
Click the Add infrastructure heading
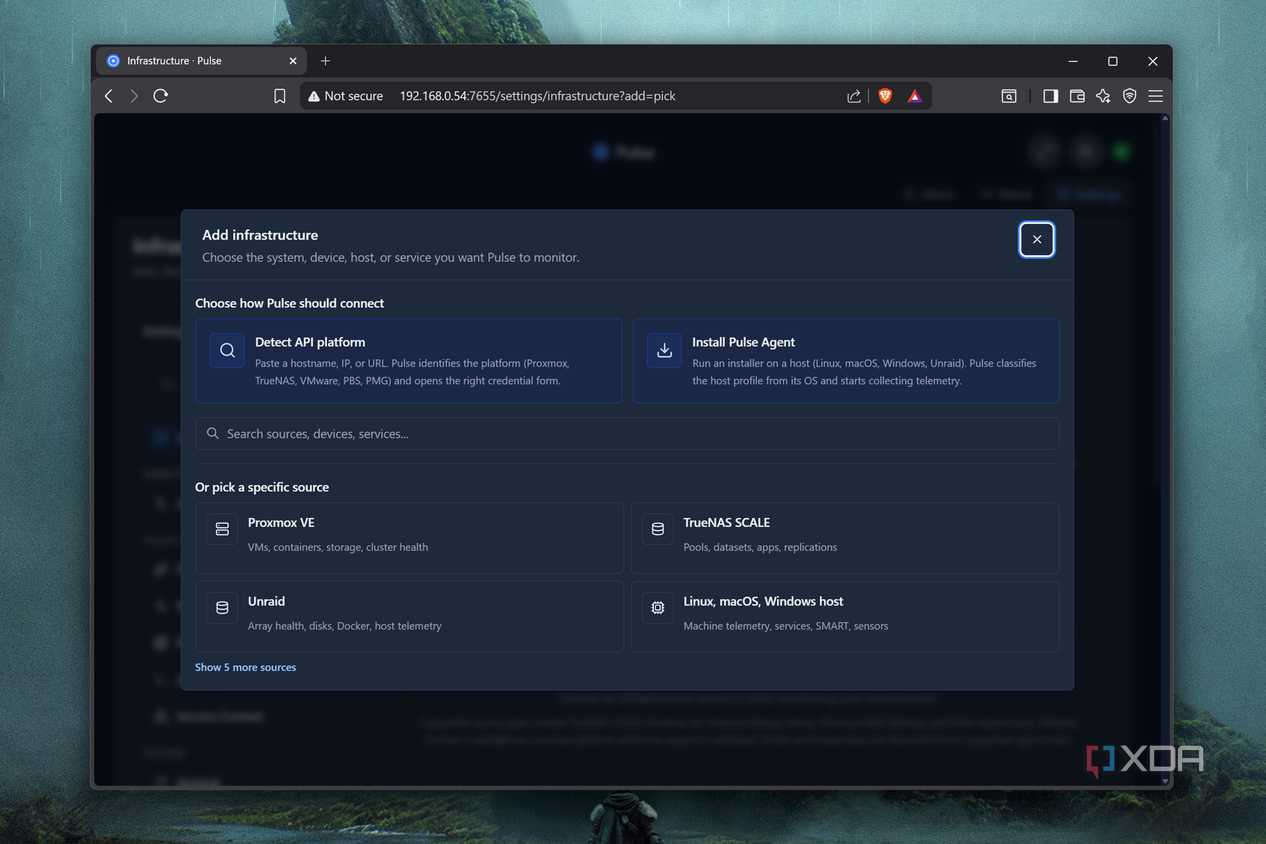tap(260, 235)
